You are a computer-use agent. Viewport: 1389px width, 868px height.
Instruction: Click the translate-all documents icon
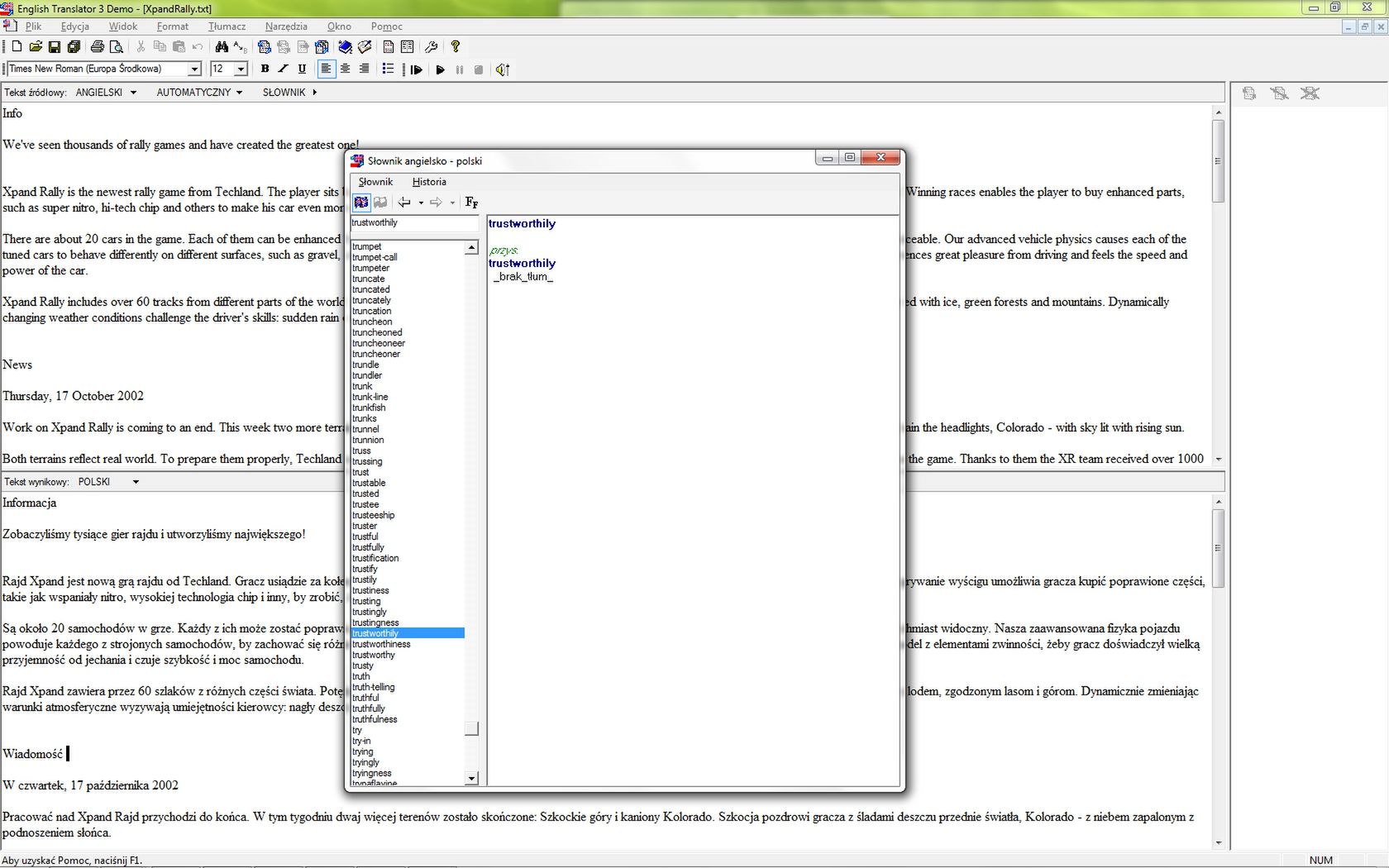point(322,47)
